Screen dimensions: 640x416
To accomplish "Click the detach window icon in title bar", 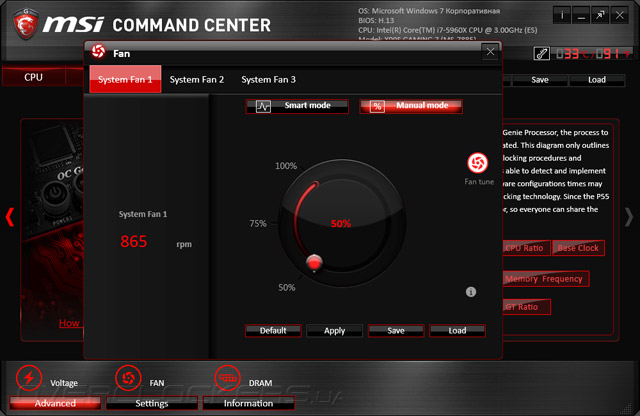I will pos(600,16).
